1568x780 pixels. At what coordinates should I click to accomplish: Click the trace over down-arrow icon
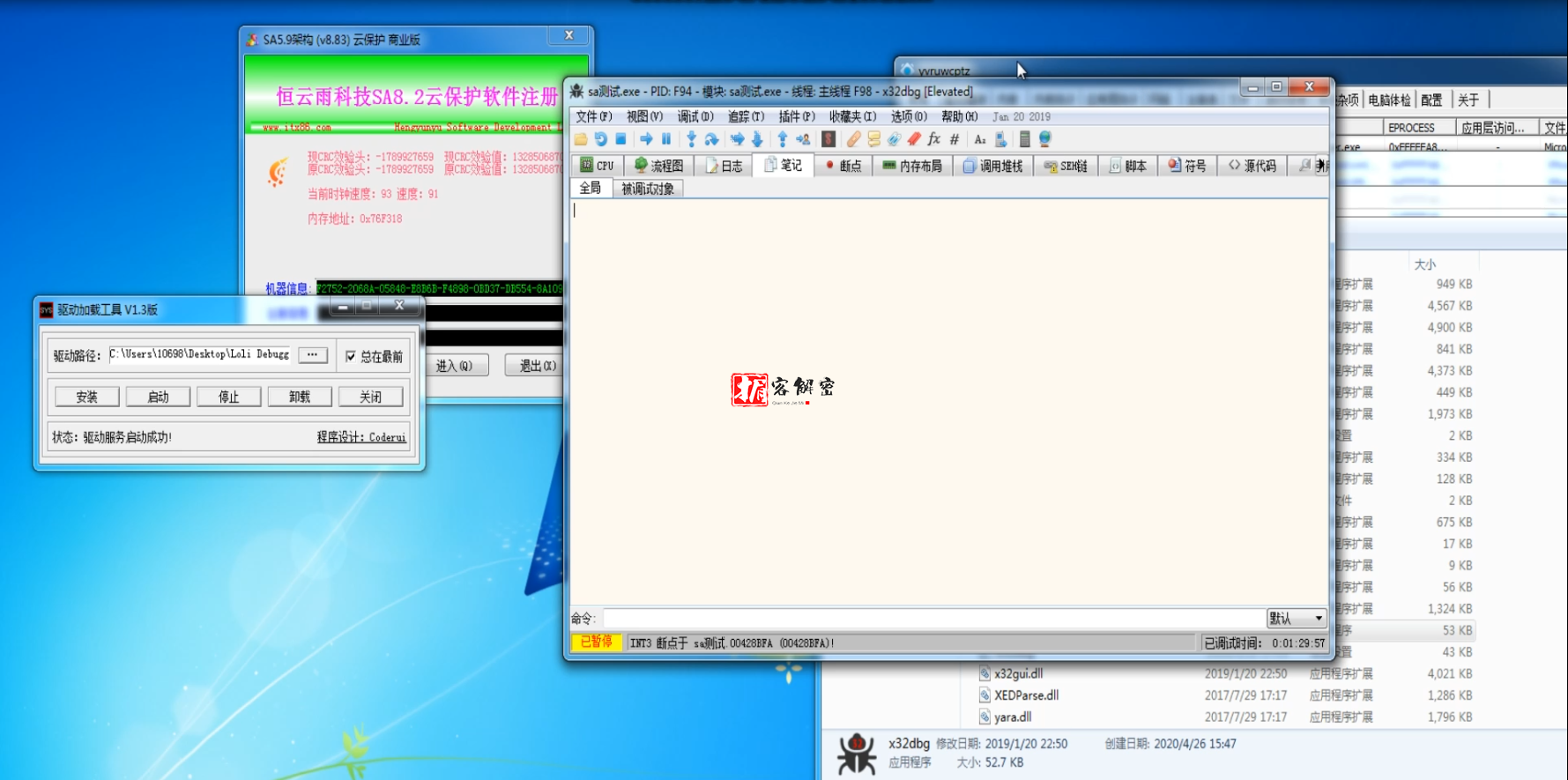point(757,139)
